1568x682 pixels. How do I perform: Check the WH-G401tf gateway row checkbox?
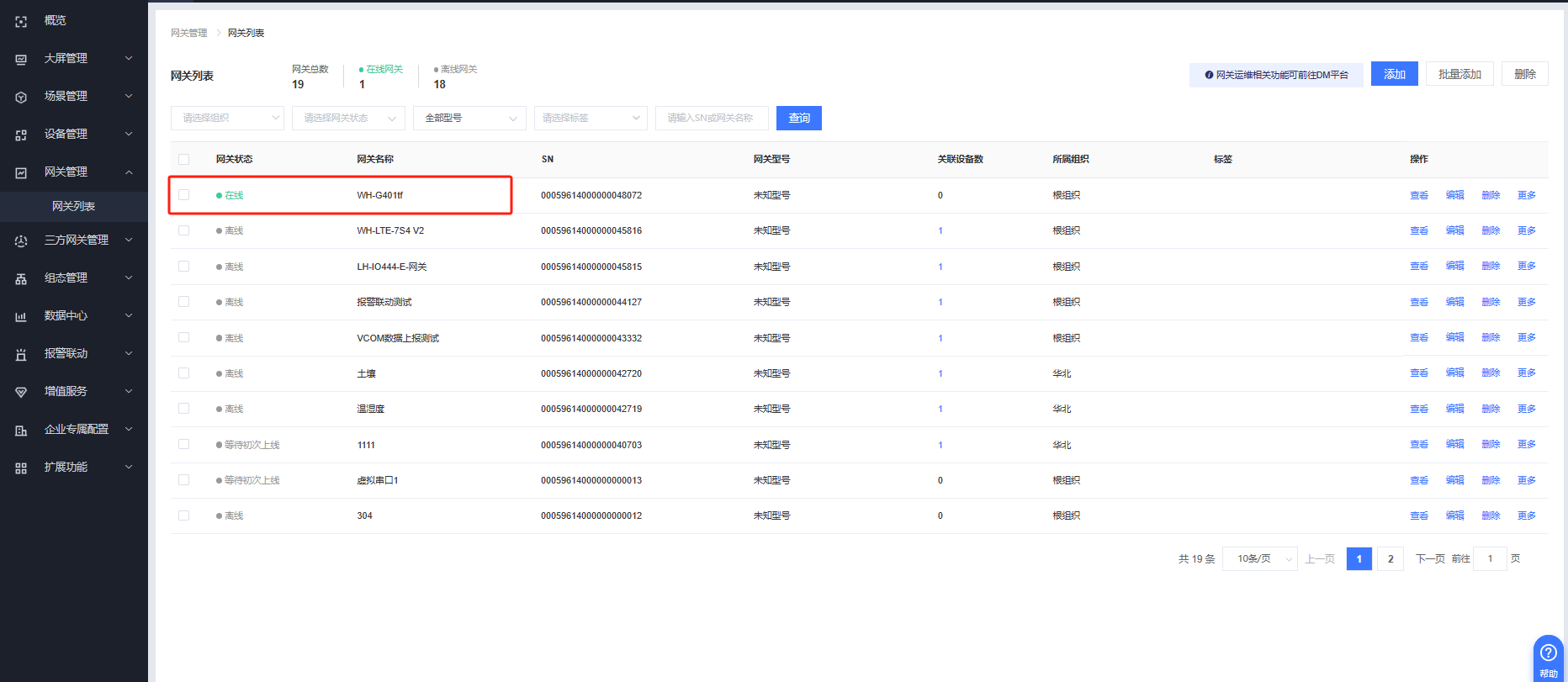tap(183, 195)
